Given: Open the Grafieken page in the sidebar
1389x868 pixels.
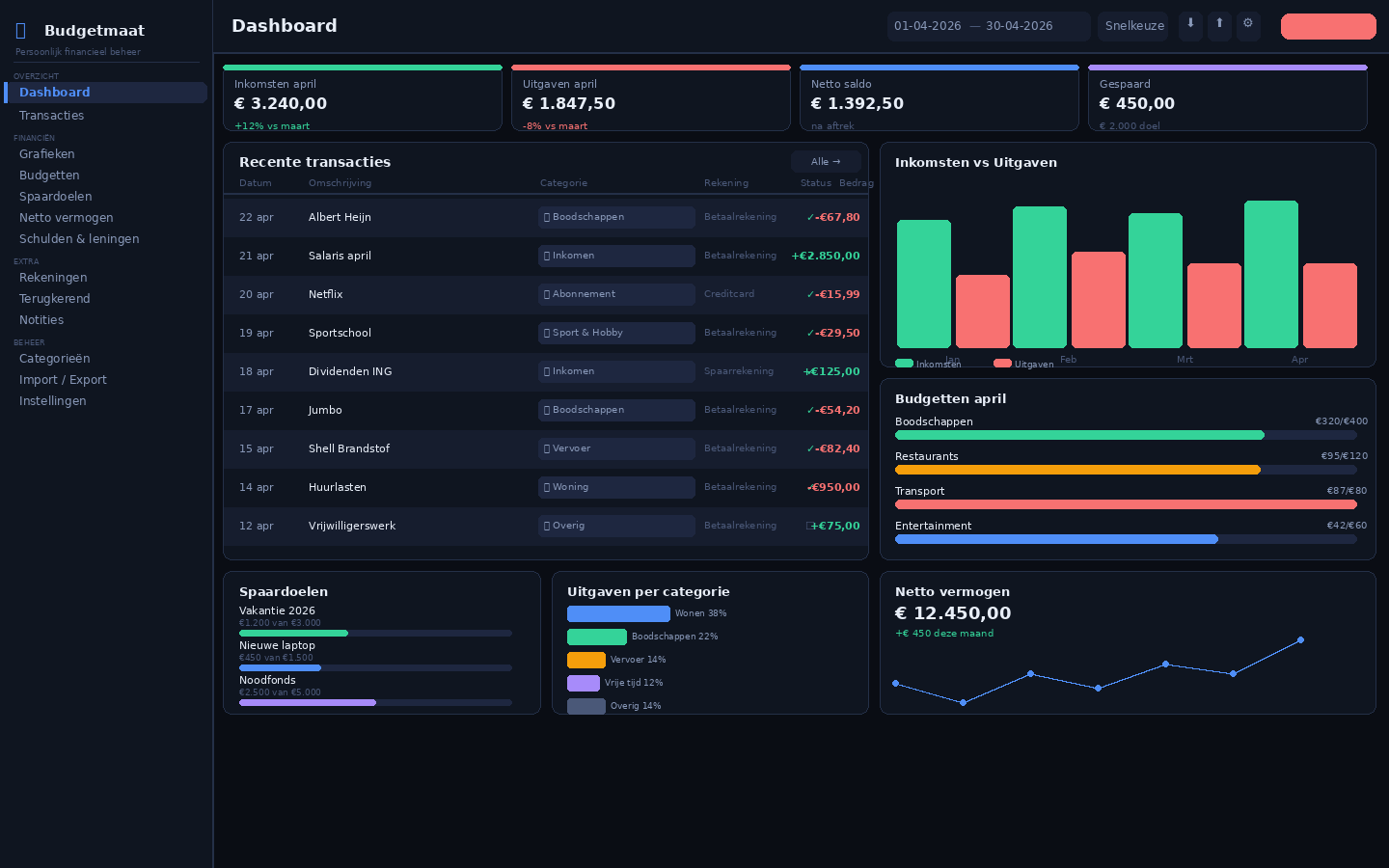Looking at the screenshot, I should pyautogui.click(x=47, y=153).
